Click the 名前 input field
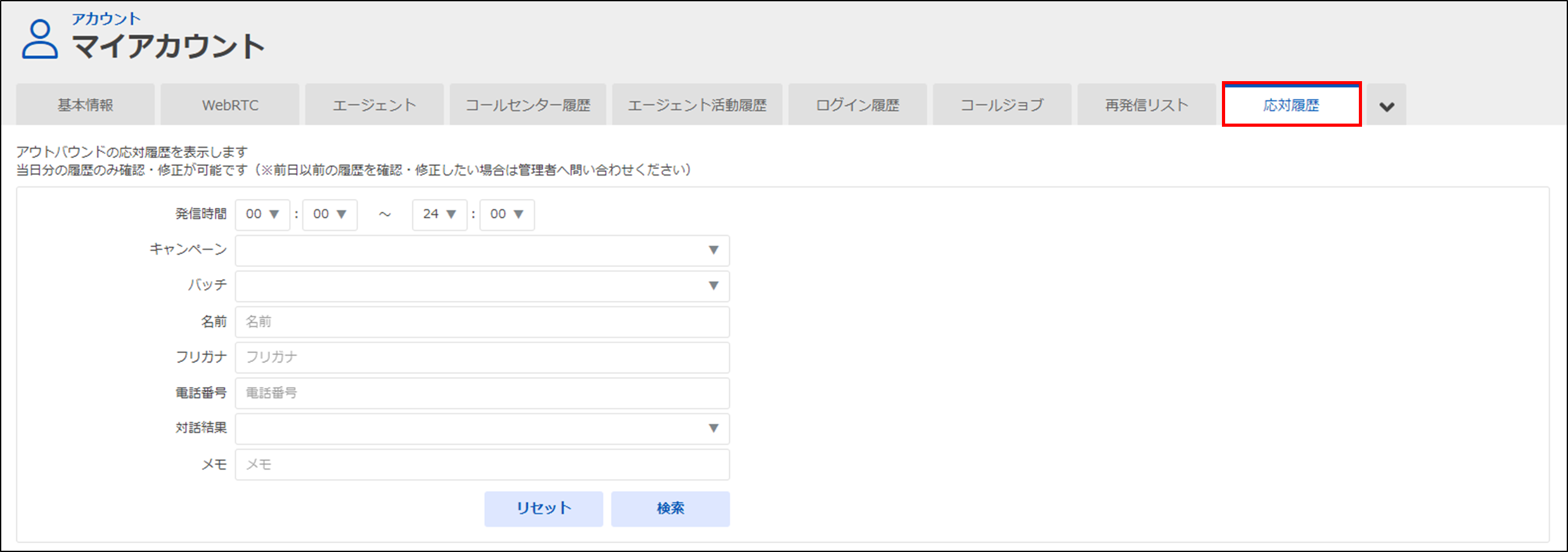The height and width of the screenshot is (552, 1568). click(482, 322)
